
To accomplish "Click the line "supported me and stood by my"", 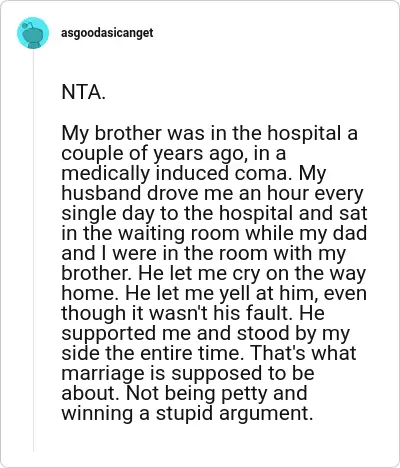I will click(x=206, y=333).
